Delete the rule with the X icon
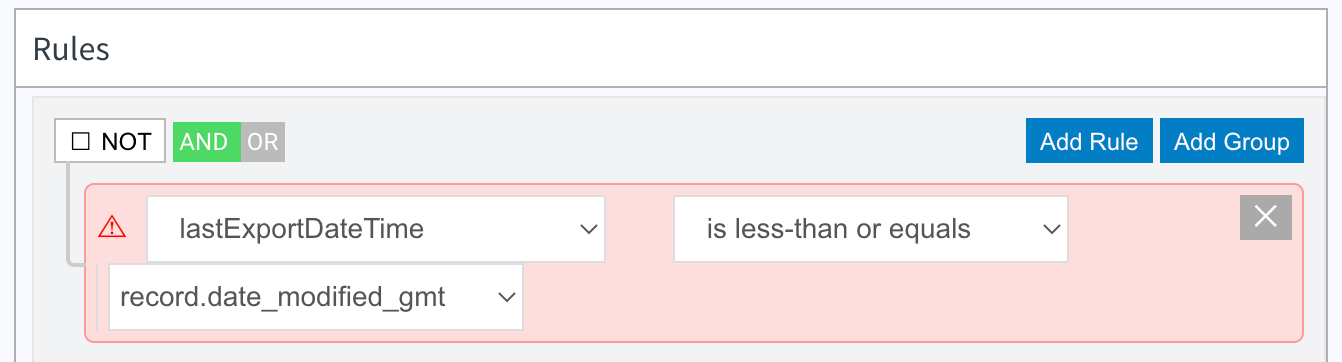 click(x=1265, y=217)
